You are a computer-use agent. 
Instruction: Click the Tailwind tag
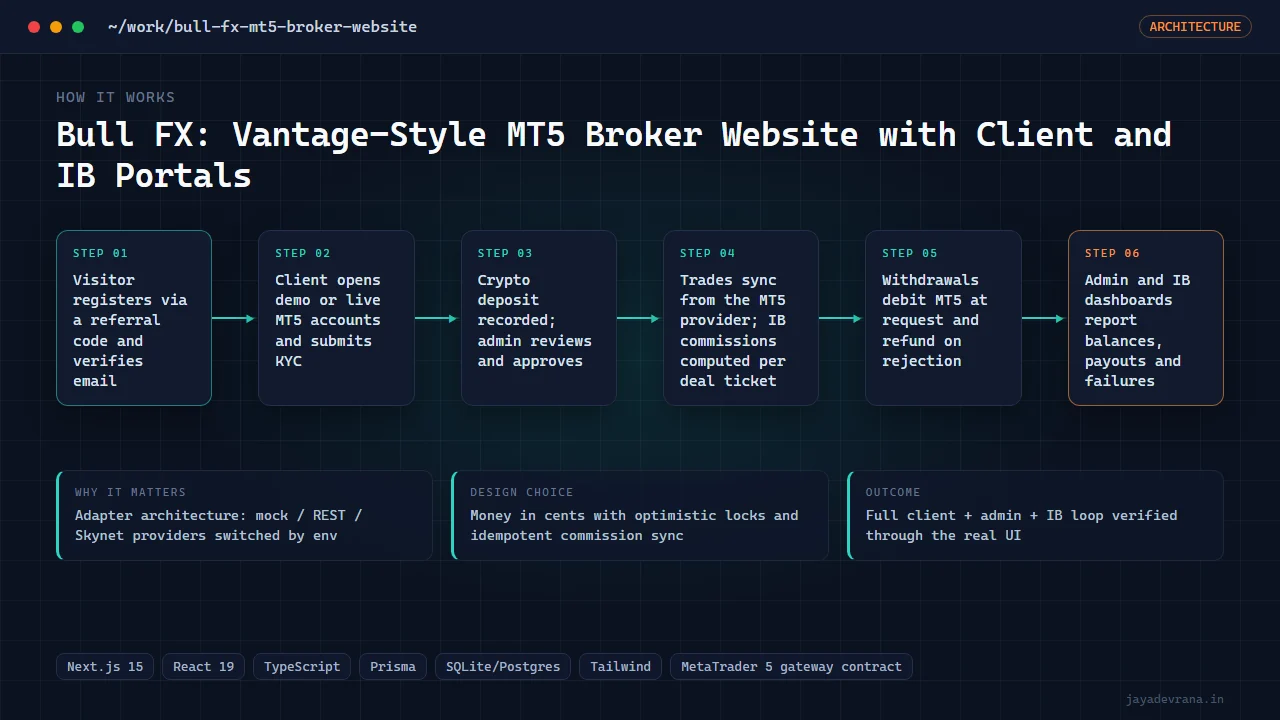[x=620, y=667]
